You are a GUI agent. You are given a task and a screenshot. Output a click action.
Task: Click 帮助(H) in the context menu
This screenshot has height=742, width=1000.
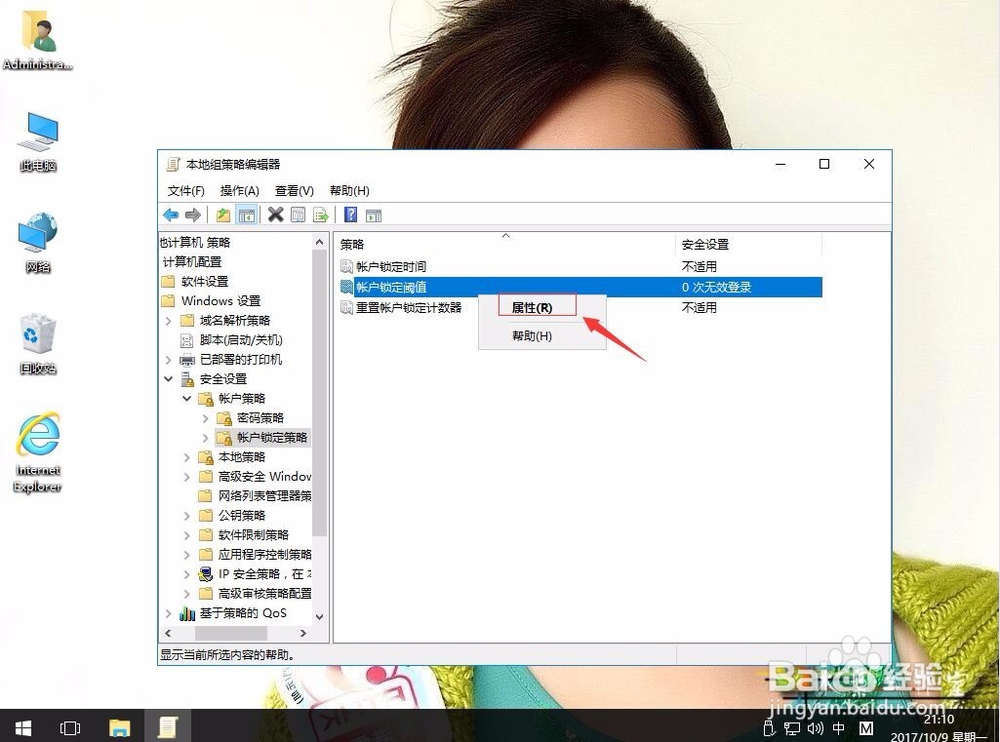point(534,336)
